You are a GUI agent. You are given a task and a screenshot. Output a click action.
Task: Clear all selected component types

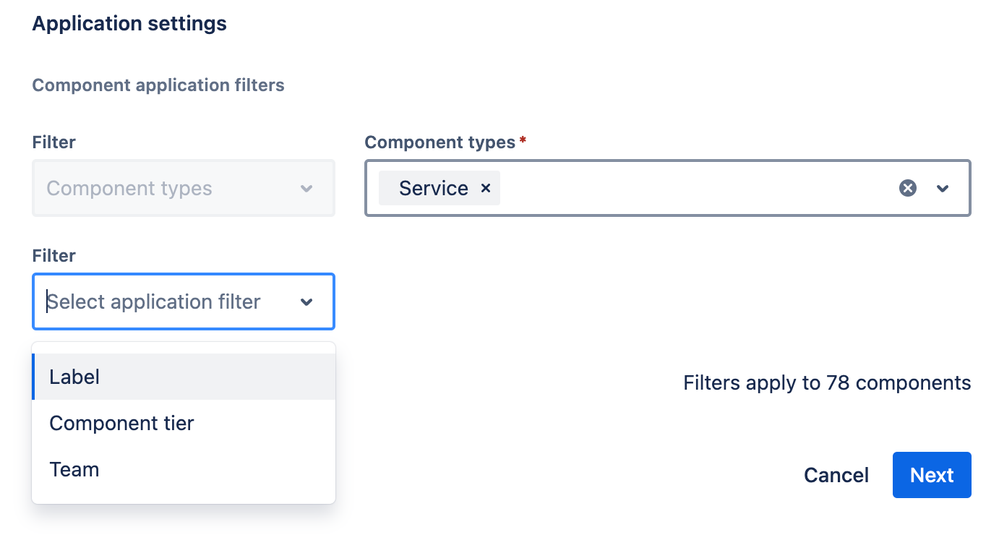click(x=907, y=188)
